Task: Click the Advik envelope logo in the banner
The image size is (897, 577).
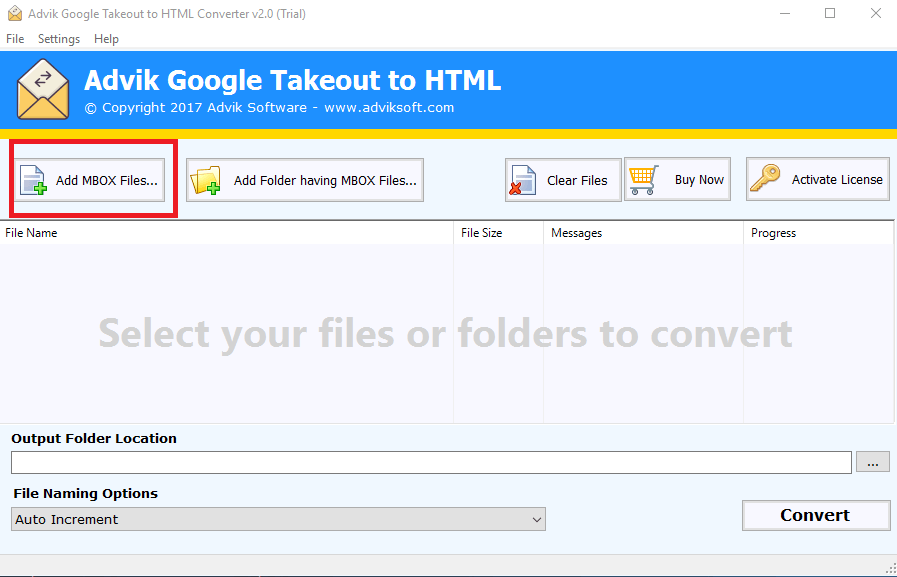Action: [43, 89]
